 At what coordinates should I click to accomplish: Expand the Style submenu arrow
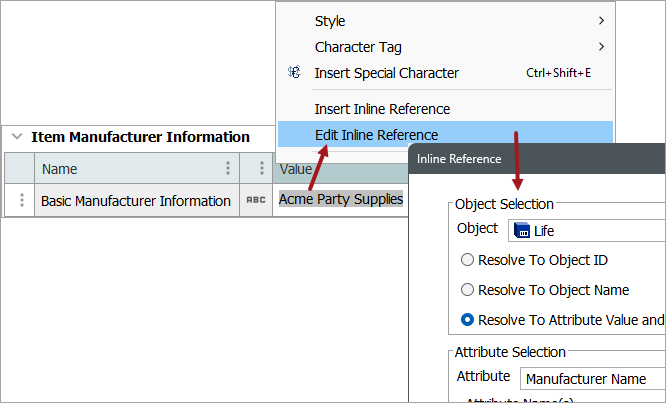601,21
